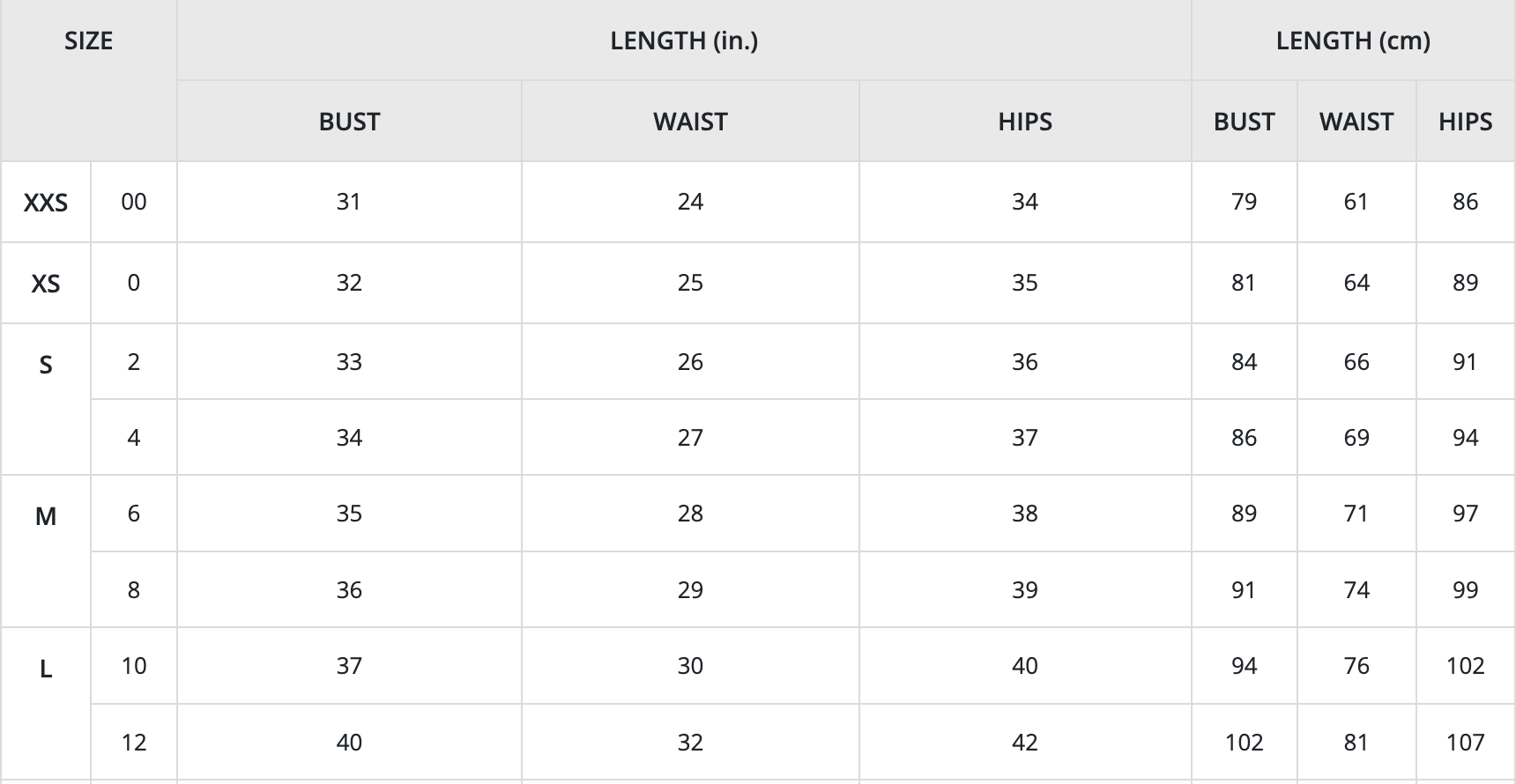Select the LENGTH (cm) header cell

point(1353,41)
